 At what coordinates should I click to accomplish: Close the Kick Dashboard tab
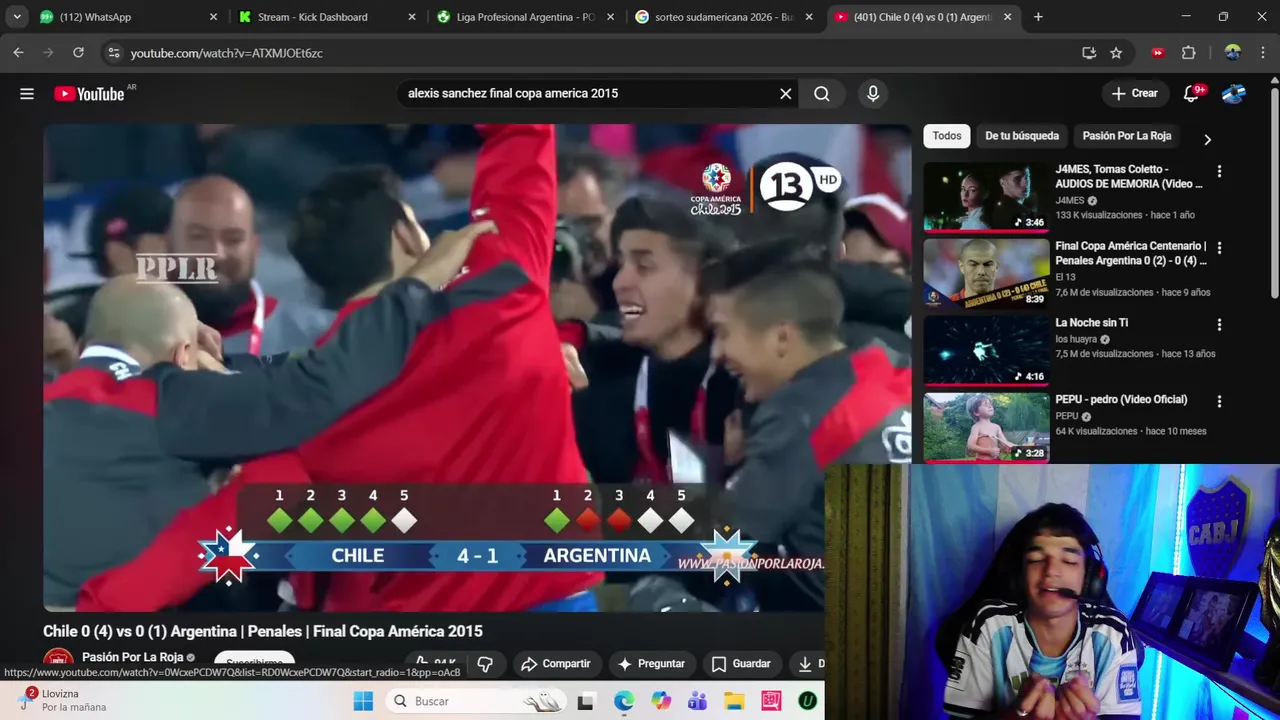click(411, 17)
